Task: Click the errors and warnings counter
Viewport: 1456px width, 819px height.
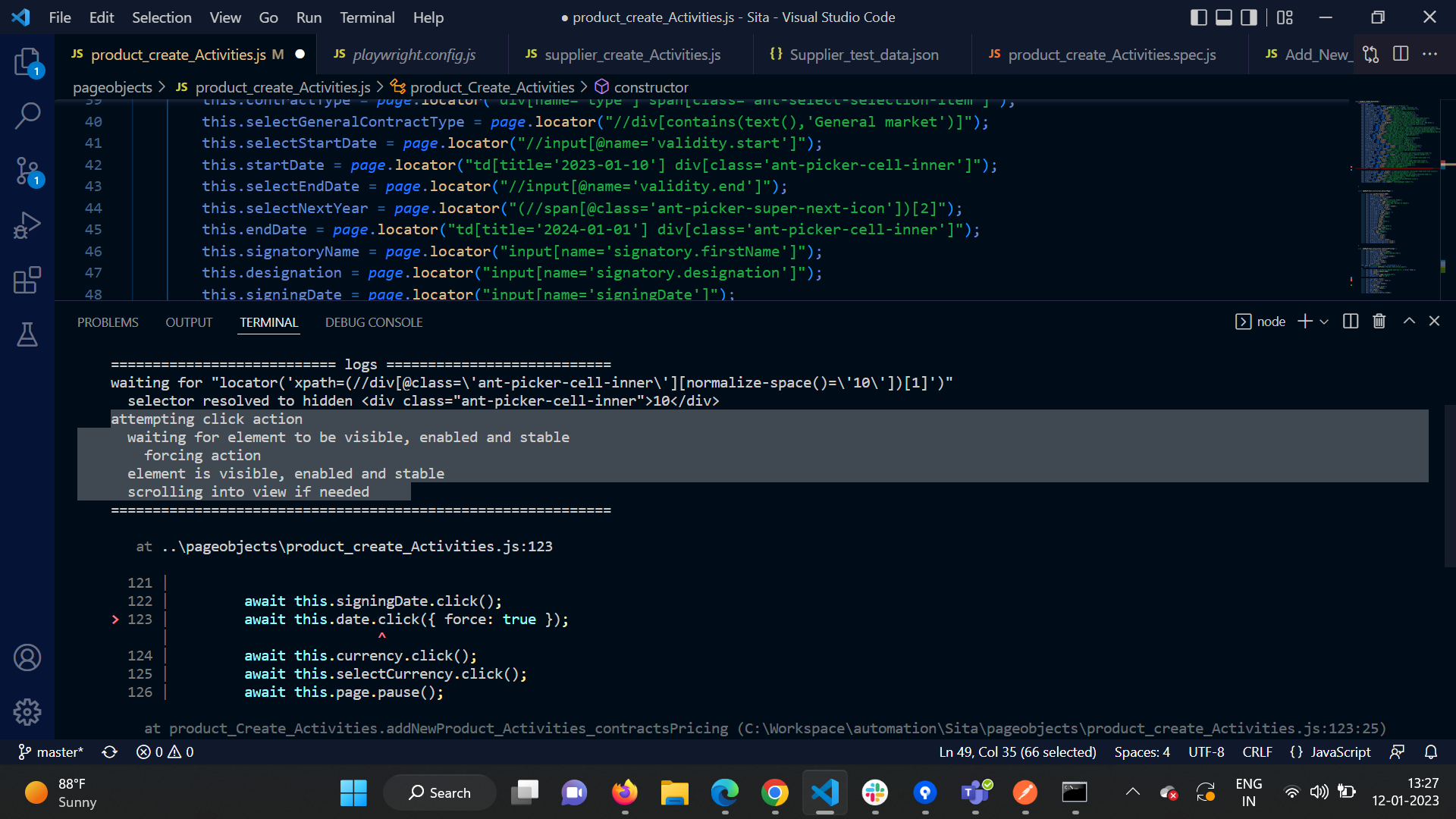Action: tap(163, 752)
